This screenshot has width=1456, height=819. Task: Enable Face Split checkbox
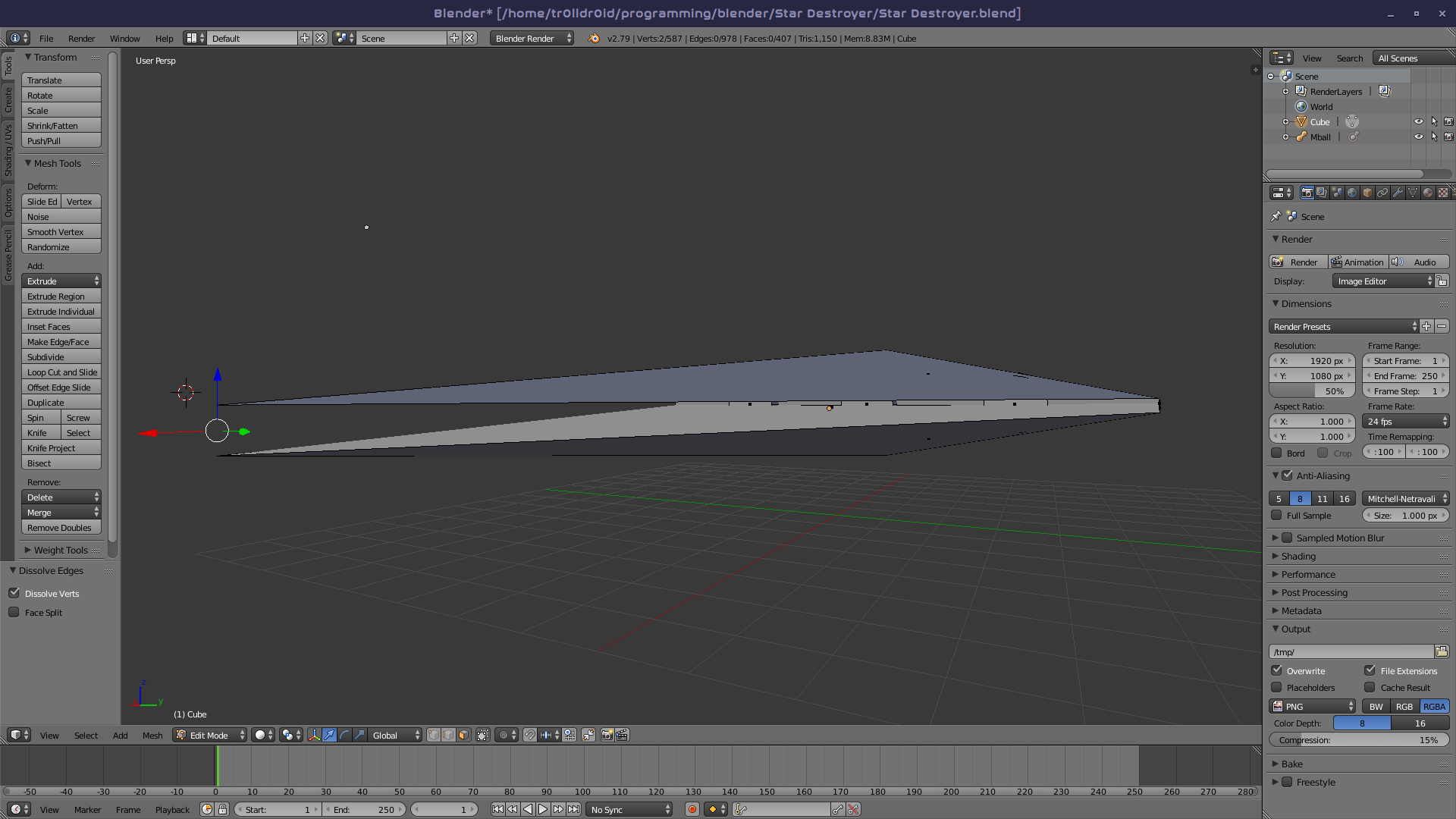(x=14, y=612)
